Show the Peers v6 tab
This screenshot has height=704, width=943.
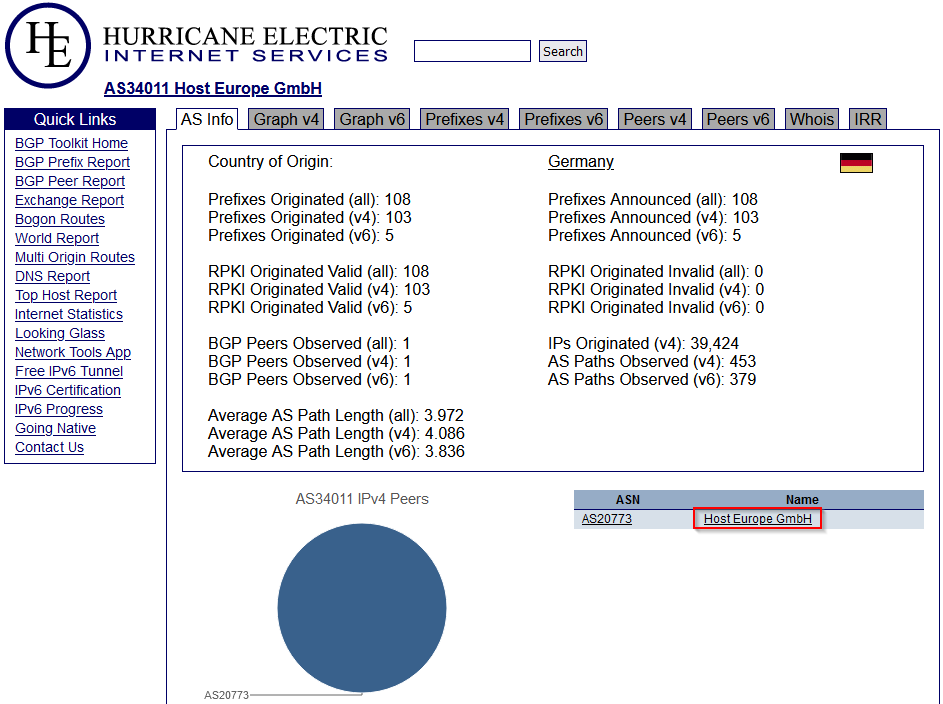[738, 119]
